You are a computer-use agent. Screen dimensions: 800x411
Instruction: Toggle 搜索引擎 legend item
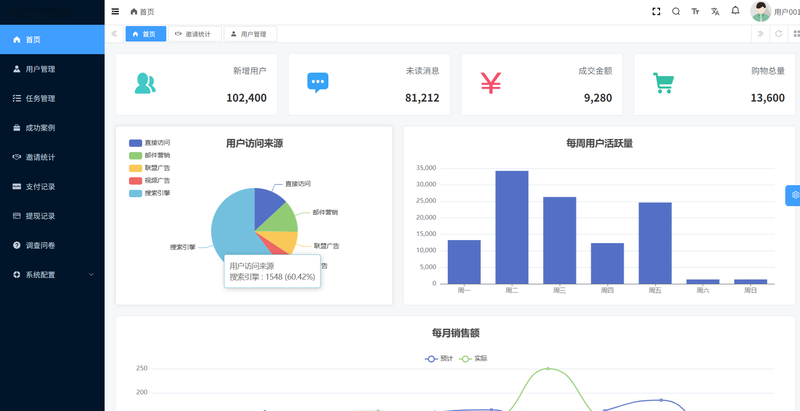click(x=149, y=193)
